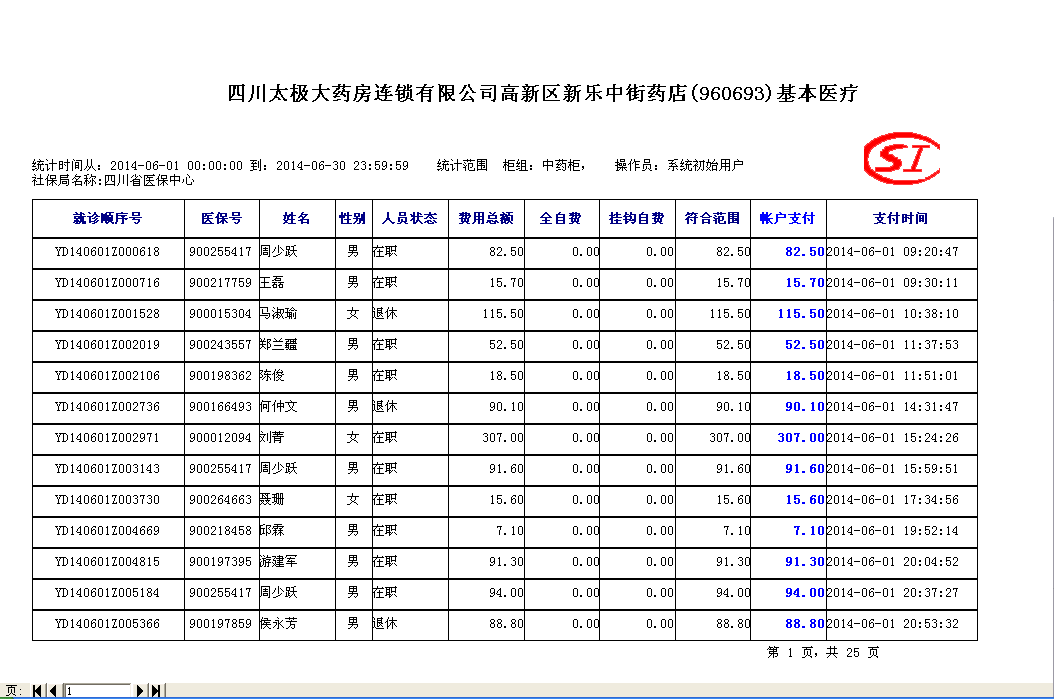Image resolution: width=1054 pixels, height=699 pixels.
Task: Select the name 邱霖
Action: (x=272, y=530)
